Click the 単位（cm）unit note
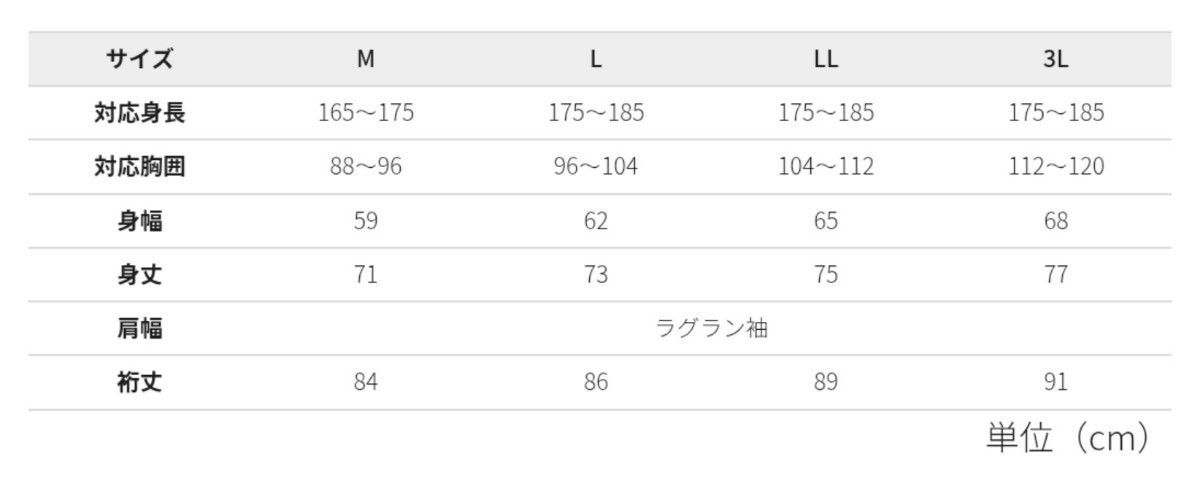 click(x=1067, y=438)
